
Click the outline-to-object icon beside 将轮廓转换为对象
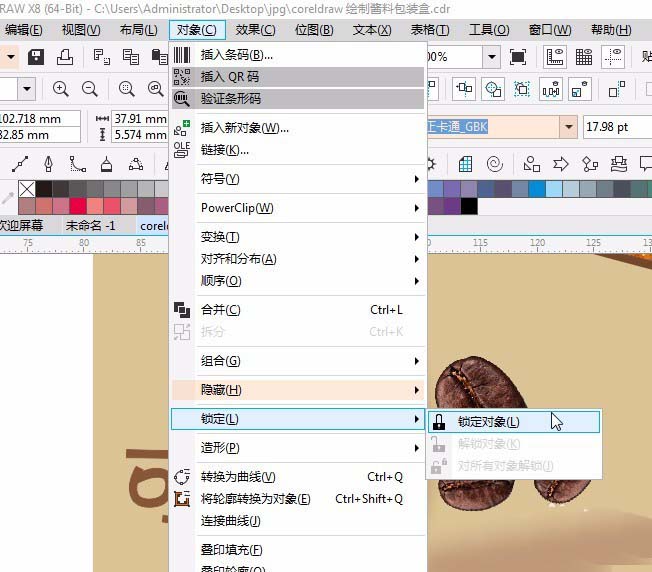[x=182, y=499]
